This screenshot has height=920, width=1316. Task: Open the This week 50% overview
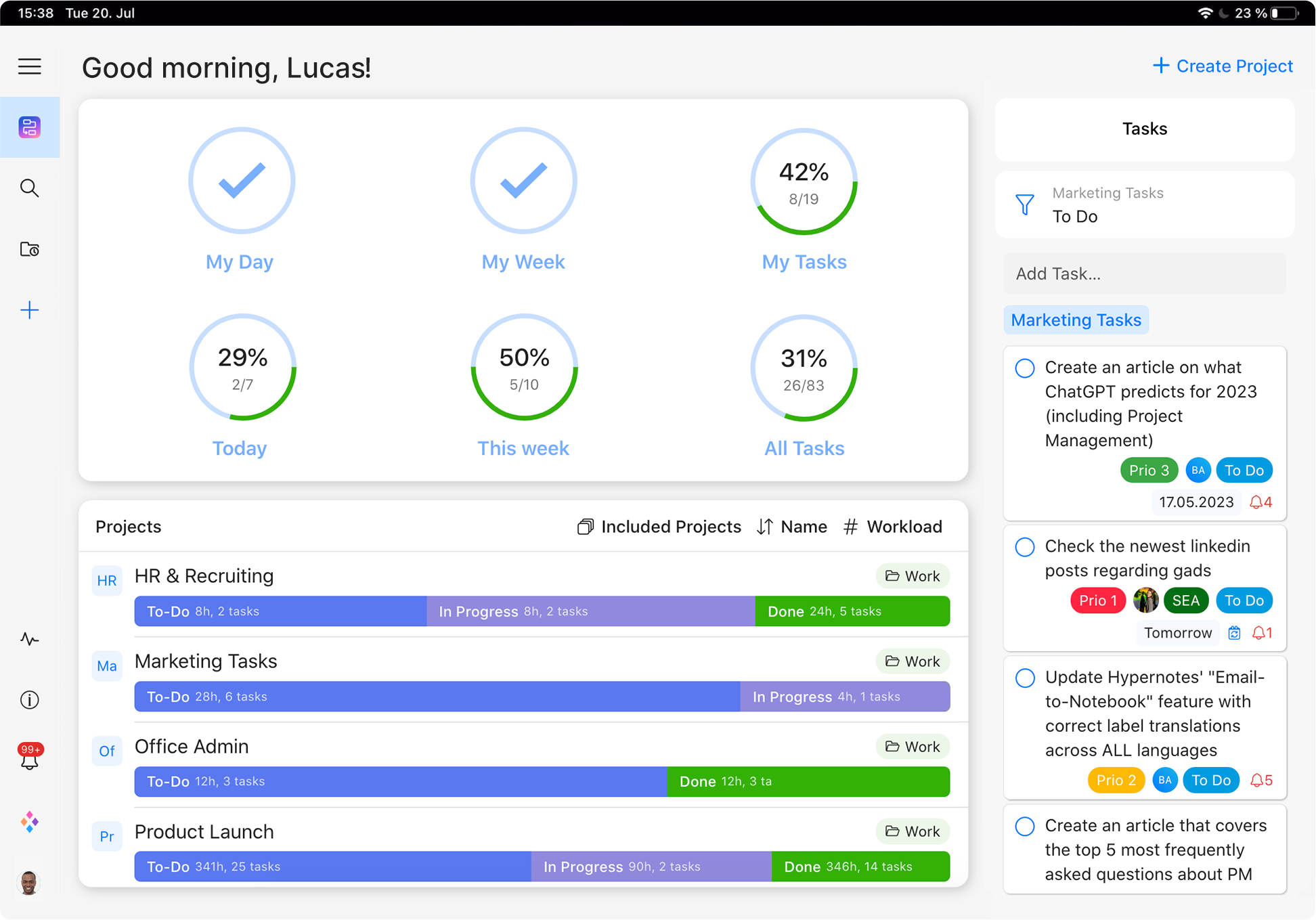[523, 368]
